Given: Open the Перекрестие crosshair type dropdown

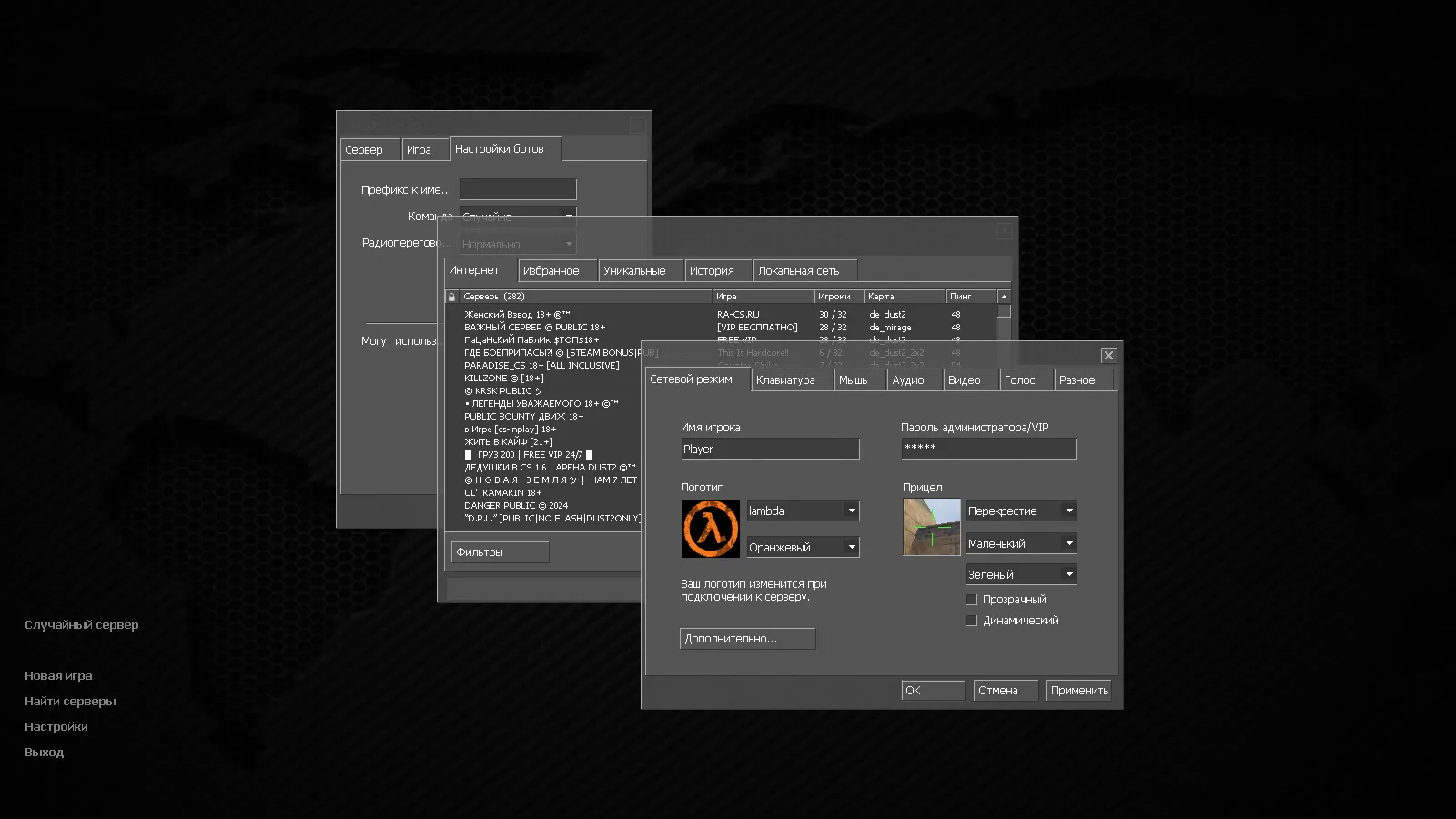Looking at the screenshot, I should click(x=1021, y=511).
